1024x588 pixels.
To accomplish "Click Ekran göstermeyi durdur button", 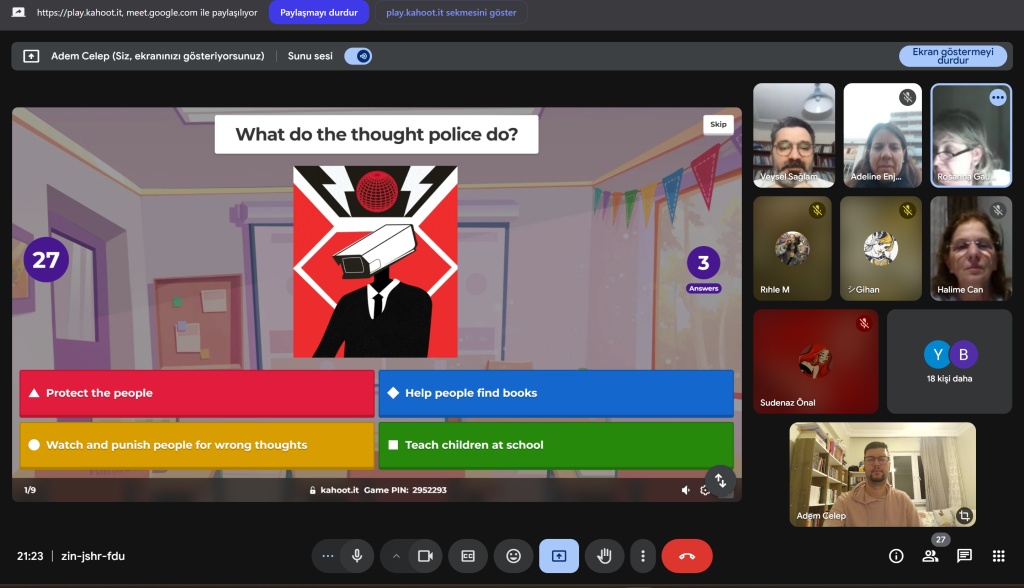I will point(953,56).
